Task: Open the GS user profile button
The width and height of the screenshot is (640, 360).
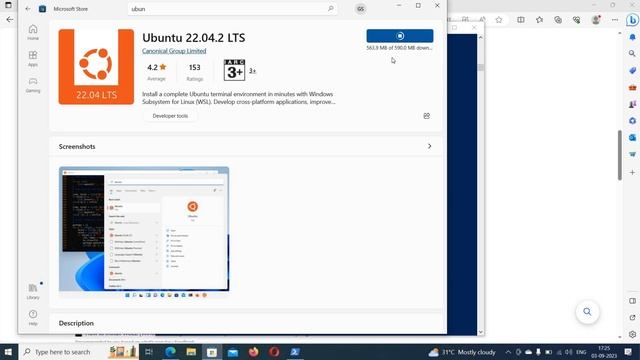Action: tap(360, 9)
